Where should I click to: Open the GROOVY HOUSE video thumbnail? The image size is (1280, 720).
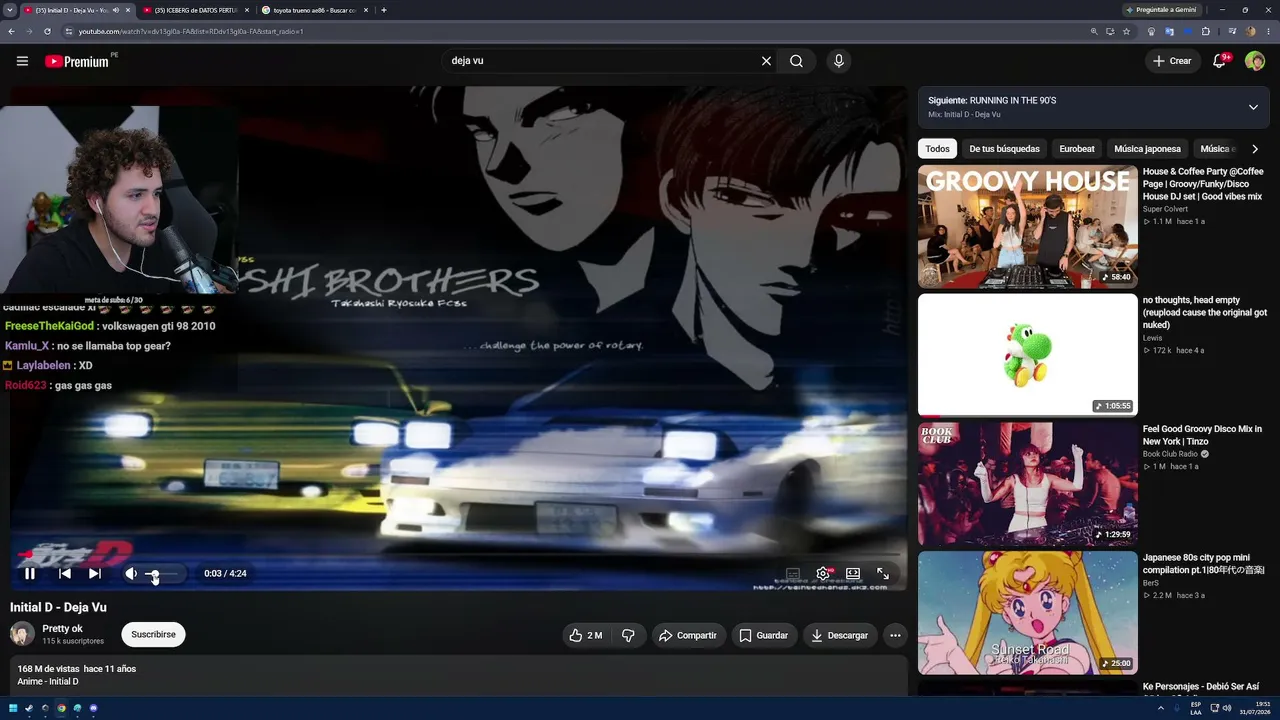1028,227
